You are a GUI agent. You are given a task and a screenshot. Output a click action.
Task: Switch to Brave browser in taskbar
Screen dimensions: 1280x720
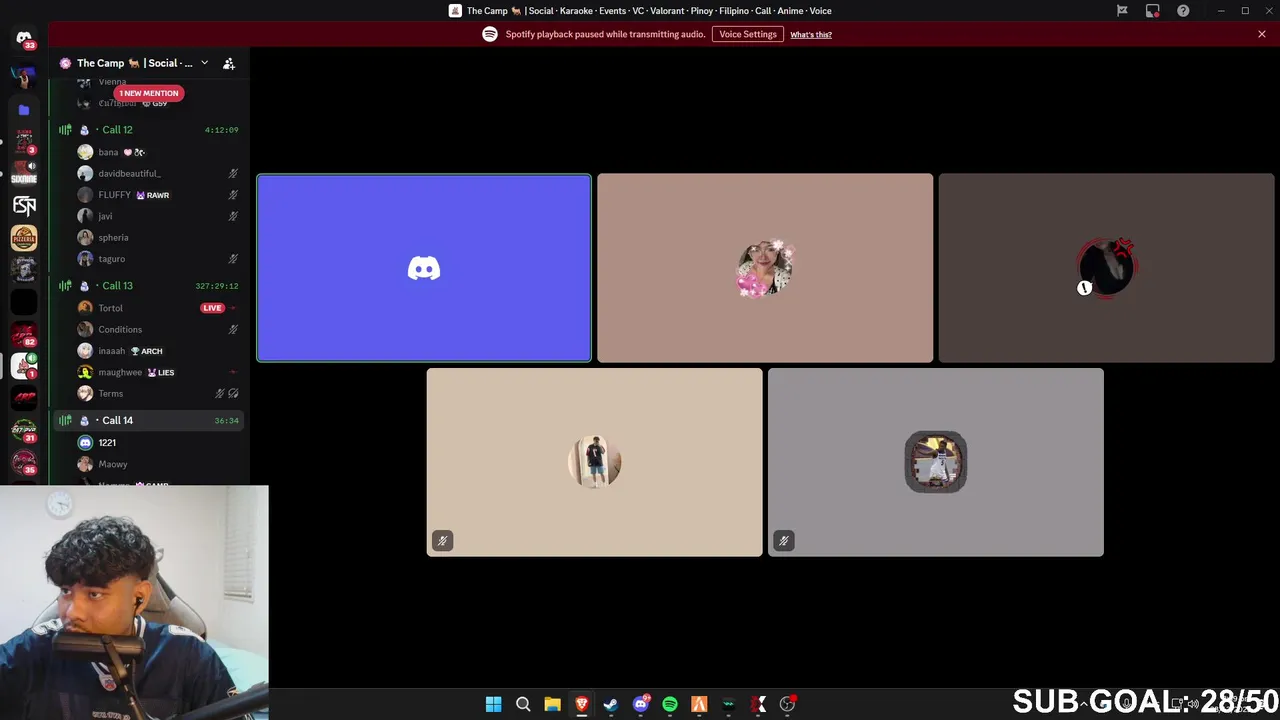tap(582, 704)
